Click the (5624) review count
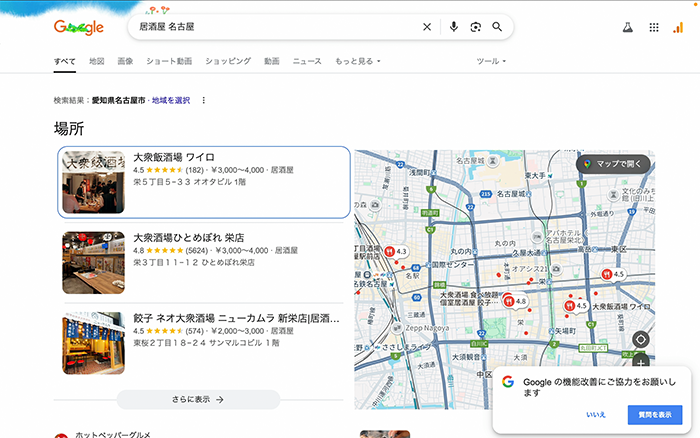 click(x=197, y=250)
